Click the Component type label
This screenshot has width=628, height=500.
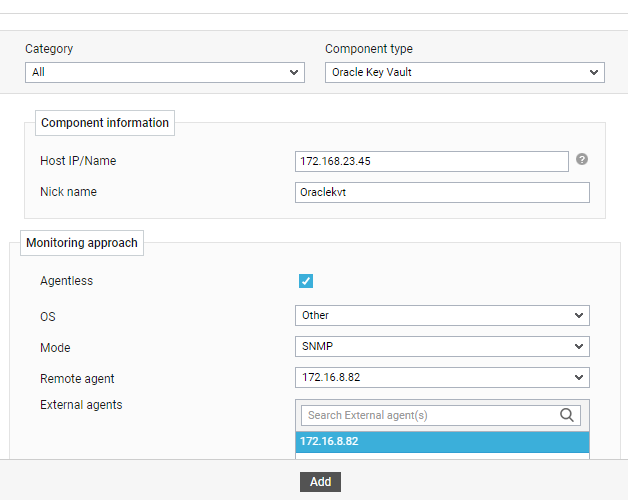click(368, 49)
